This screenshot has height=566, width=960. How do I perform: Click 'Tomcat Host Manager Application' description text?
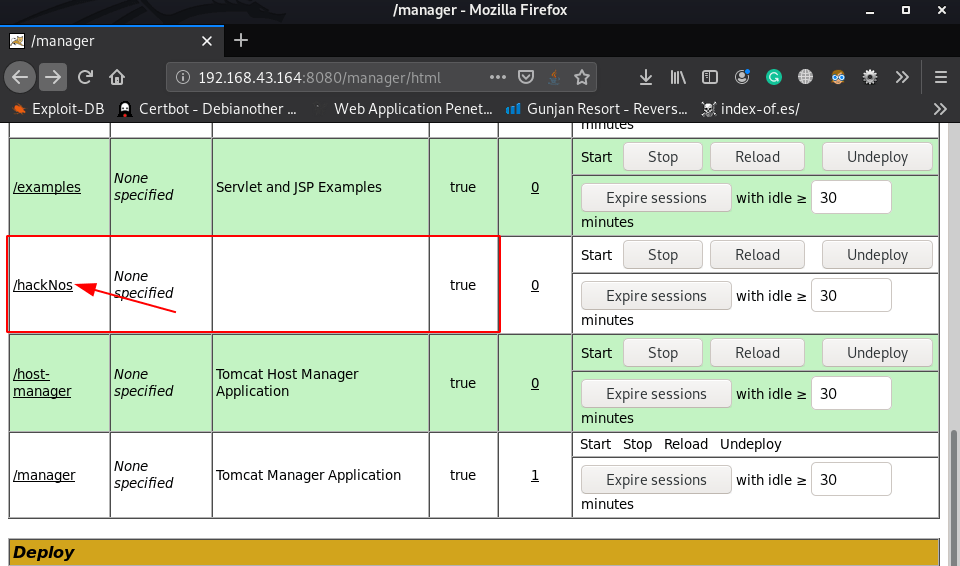click(x=287, y=382)
